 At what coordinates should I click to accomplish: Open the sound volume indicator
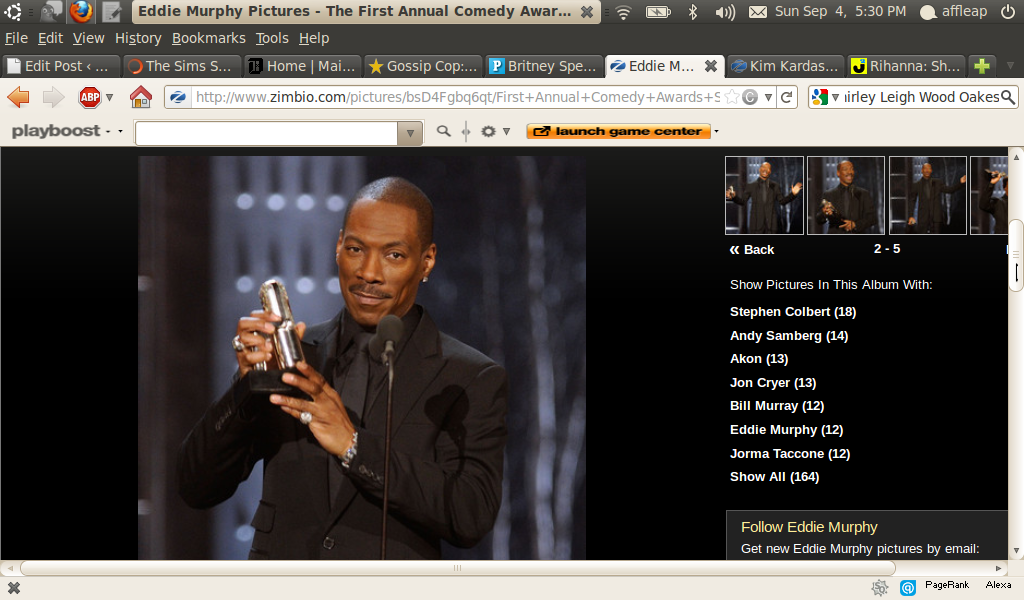(725, 12)
